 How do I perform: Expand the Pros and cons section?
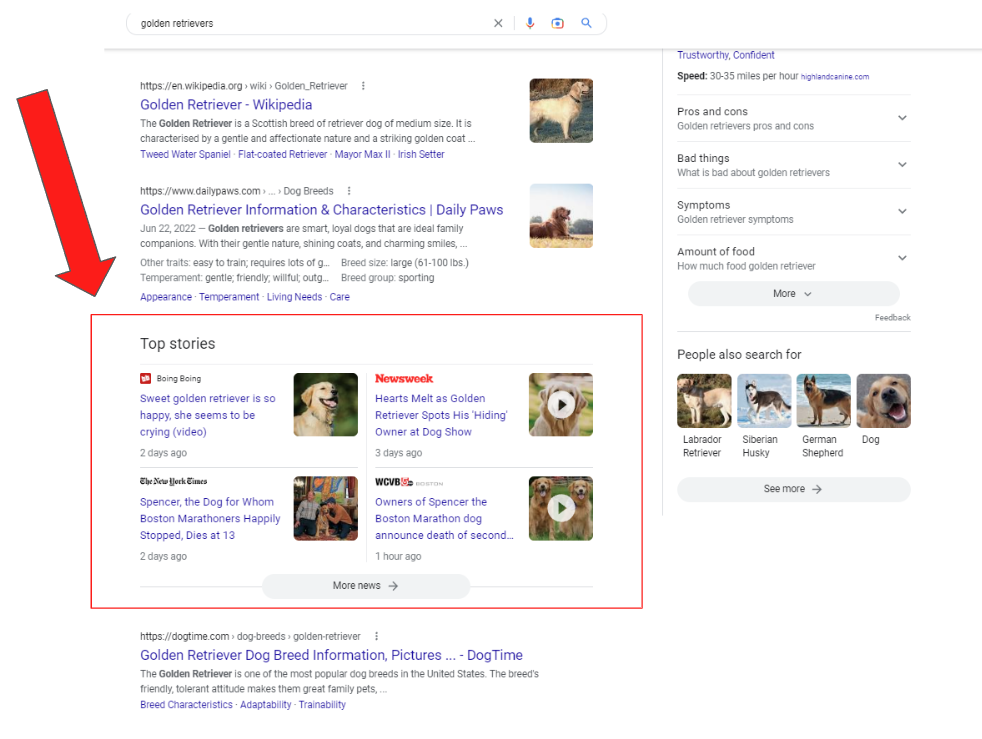793,118
